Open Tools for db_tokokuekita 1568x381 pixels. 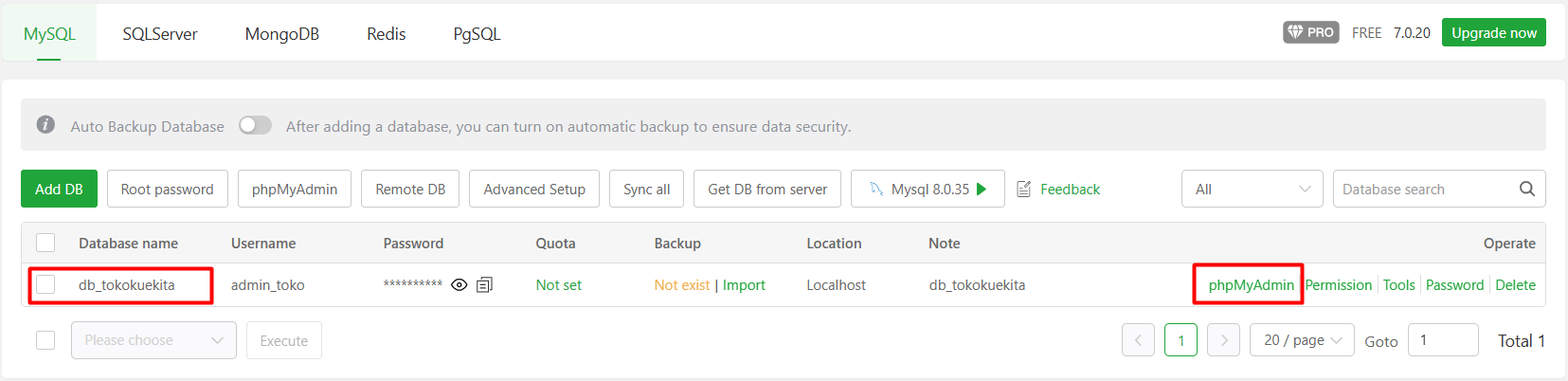click(x=1398, y=285)
